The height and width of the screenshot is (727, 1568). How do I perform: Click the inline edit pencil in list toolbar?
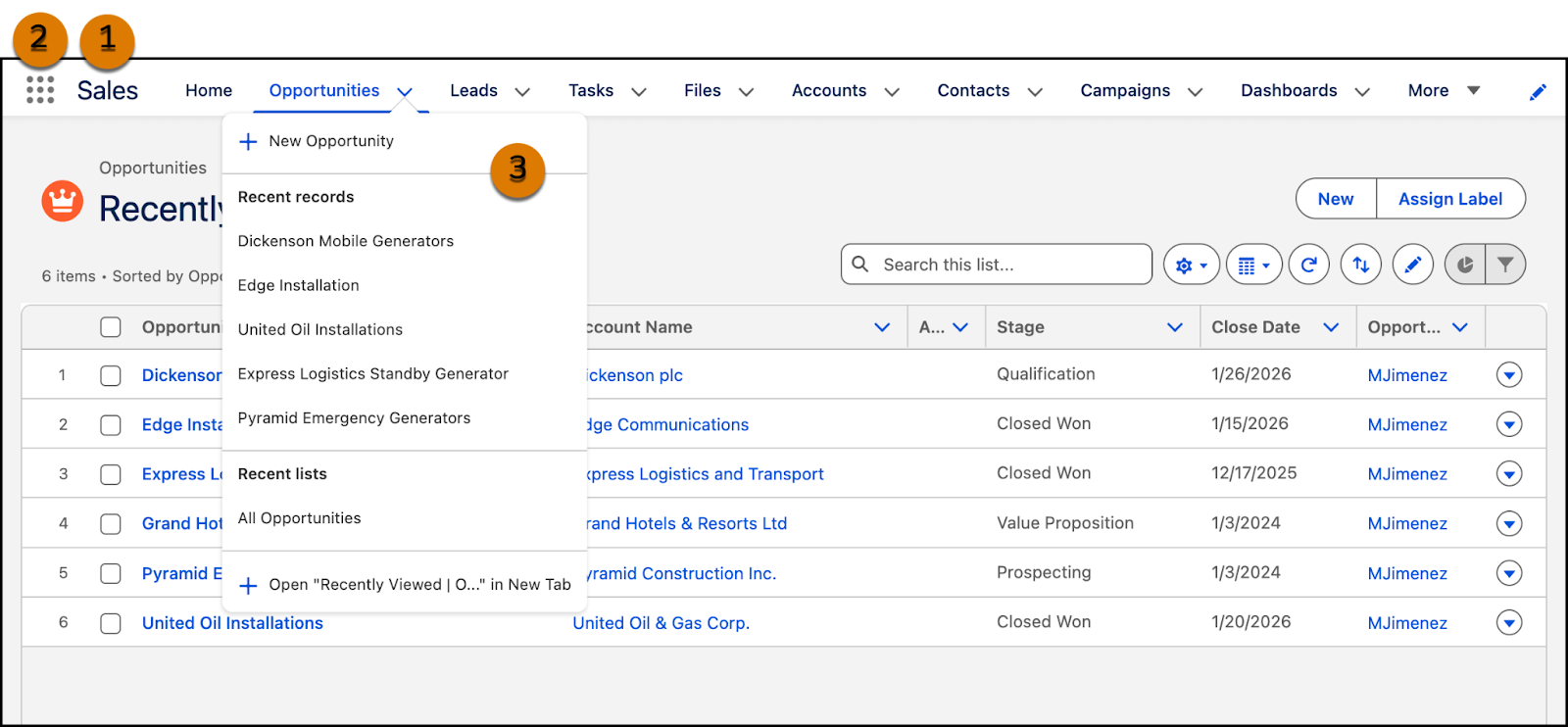1413,265
